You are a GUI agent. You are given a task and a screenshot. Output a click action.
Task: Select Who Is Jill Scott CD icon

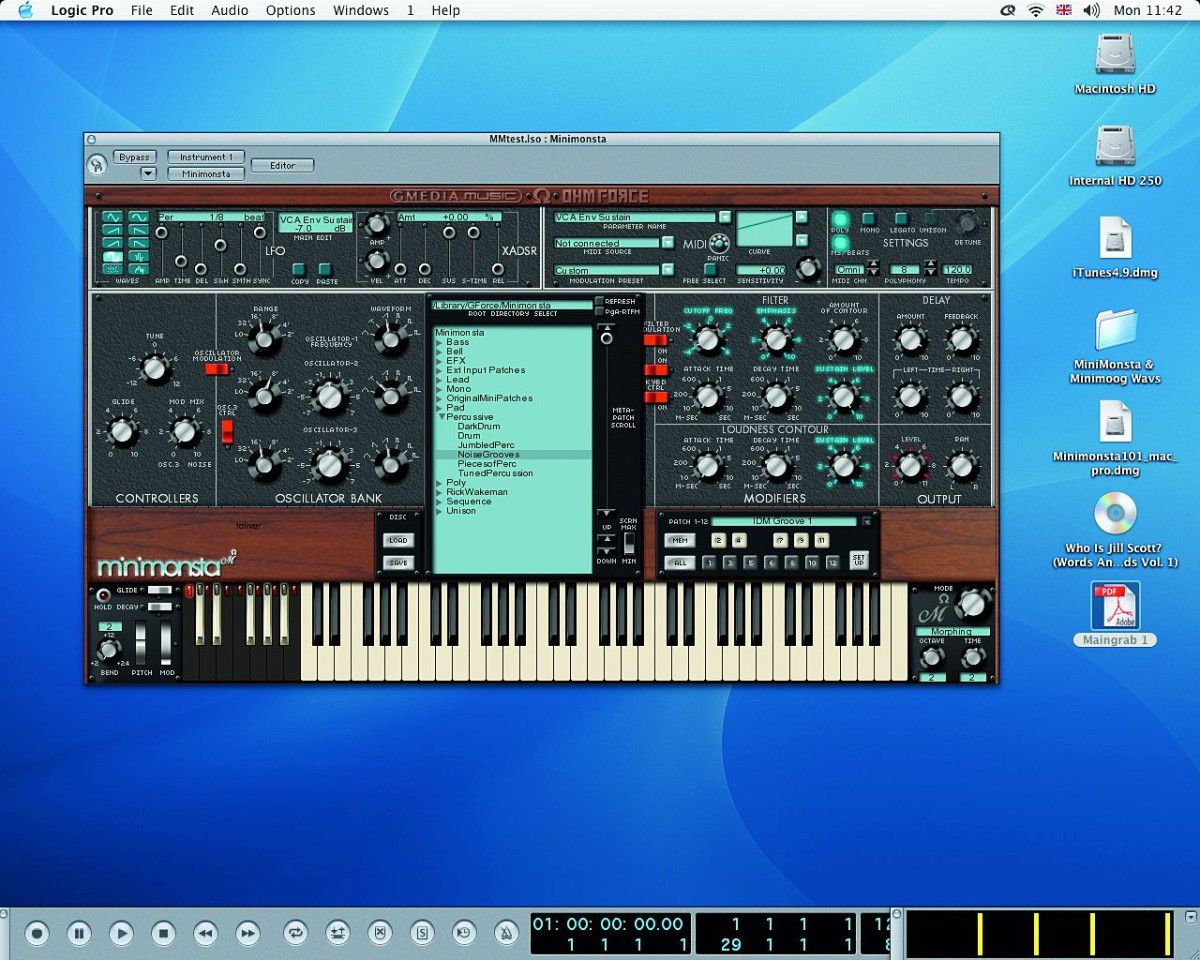(x=1114, y=514)
